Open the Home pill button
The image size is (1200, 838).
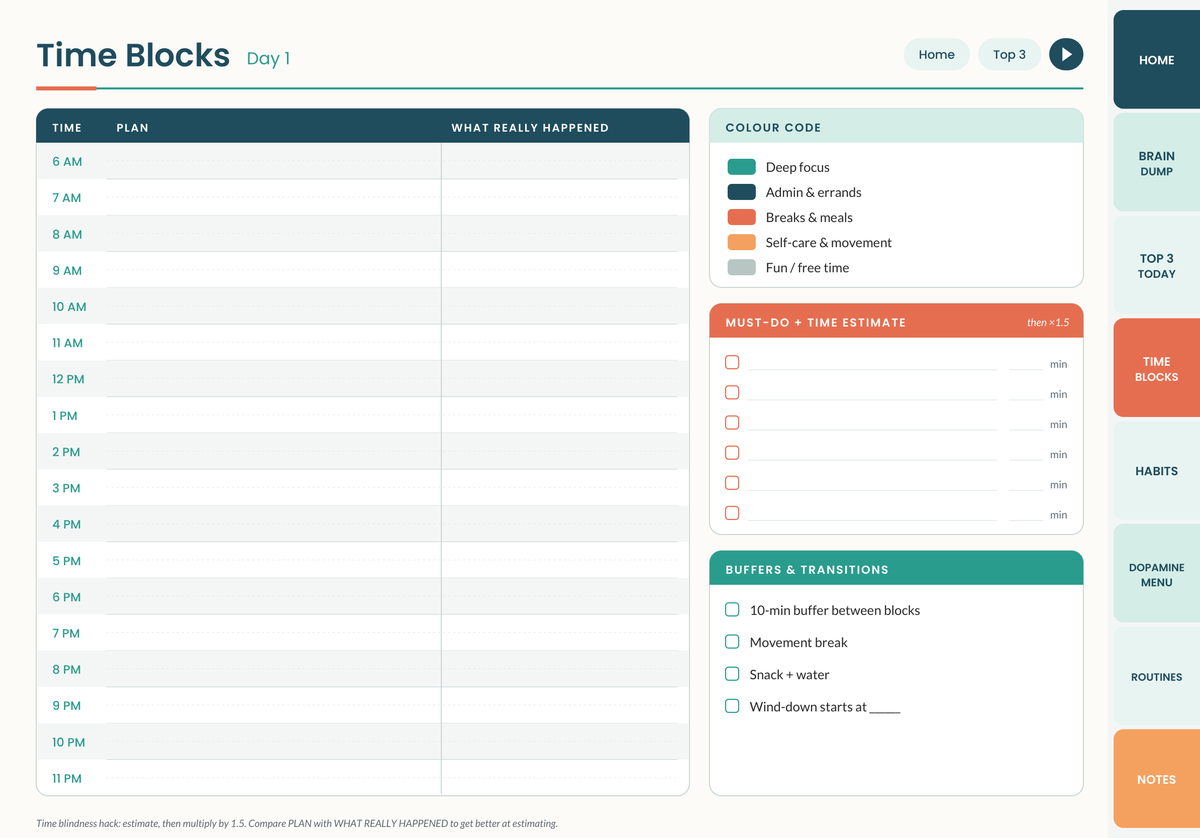pos(936,54)
